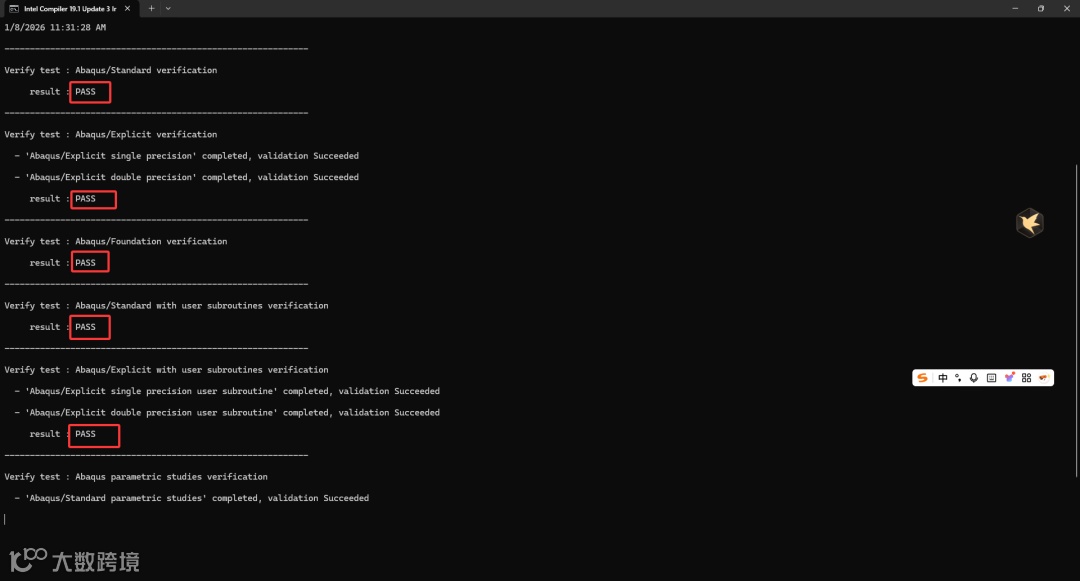Screen dimensions: 1080x581
Task: Click the 'Abaqus/Explicit verification' test line
Action: (110, 134)
